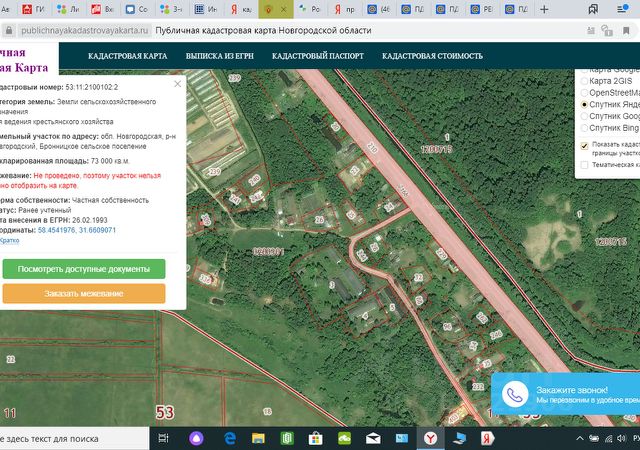Enable the Тематическая карта checkbox

tap(584, 165)
